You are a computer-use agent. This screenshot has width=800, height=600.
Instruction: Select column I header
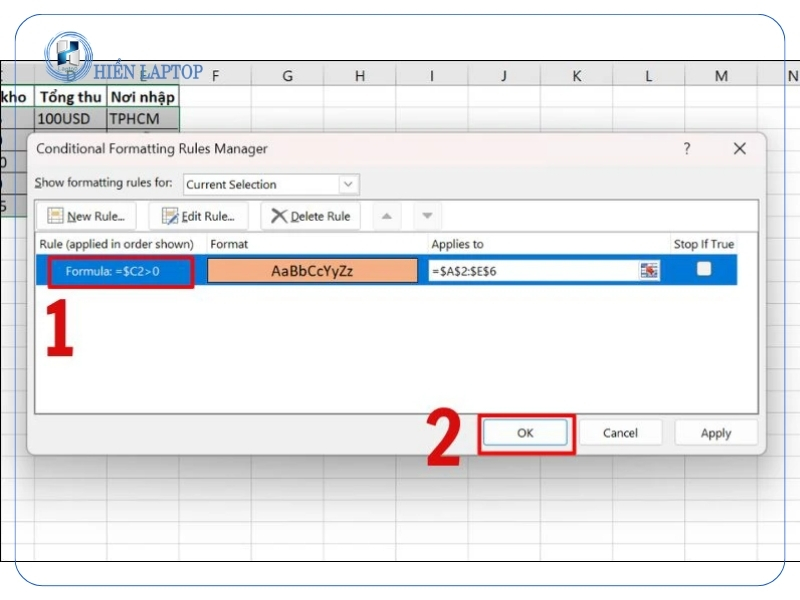click(x=432, y=76)
